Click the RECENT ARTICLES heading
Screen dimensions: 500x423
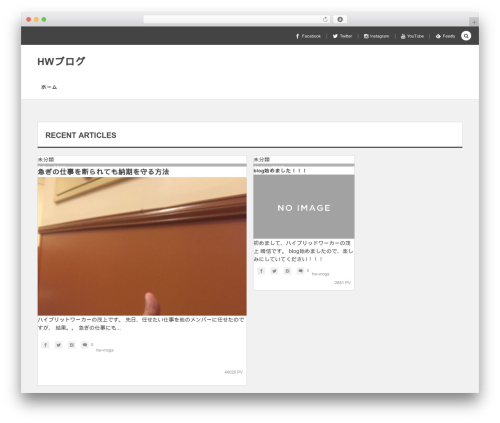pos(81,135)
